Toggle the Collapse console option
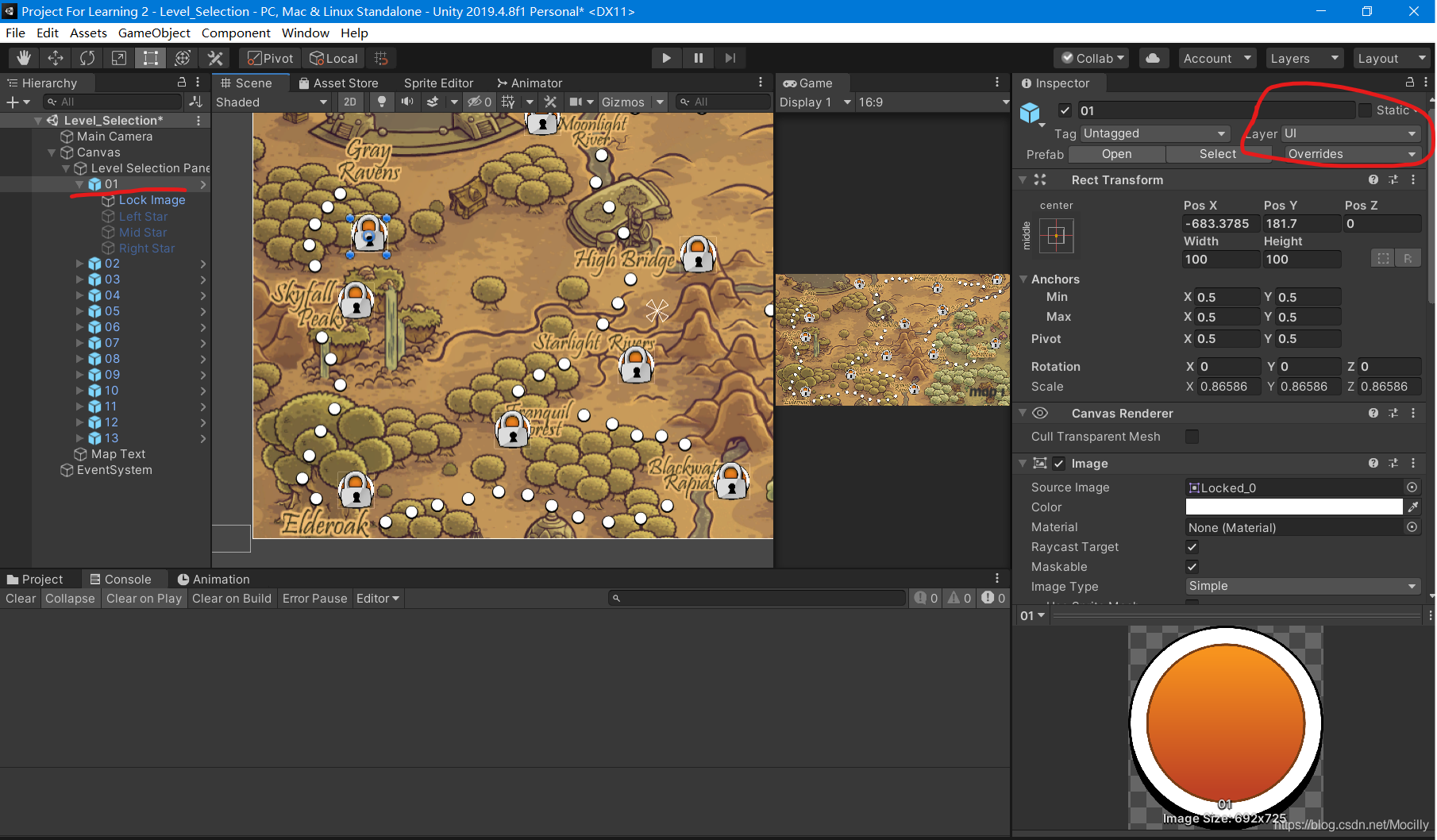 click(x=70, y=599)
